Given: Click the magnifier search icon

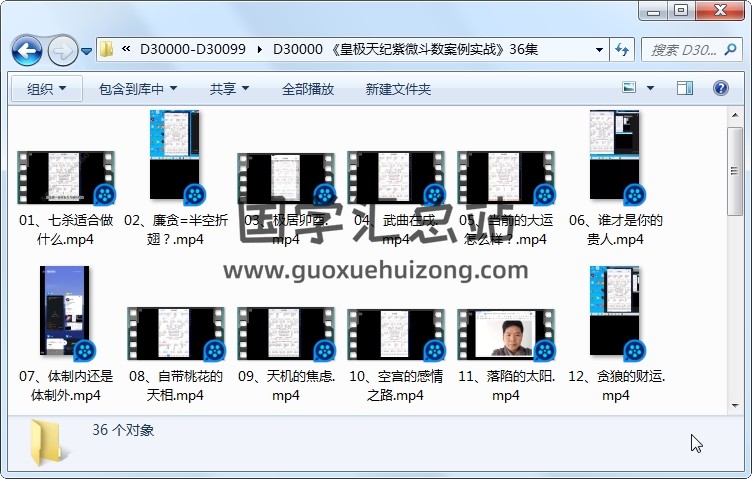Looking at the screenshot, I should tap(730, 49).
